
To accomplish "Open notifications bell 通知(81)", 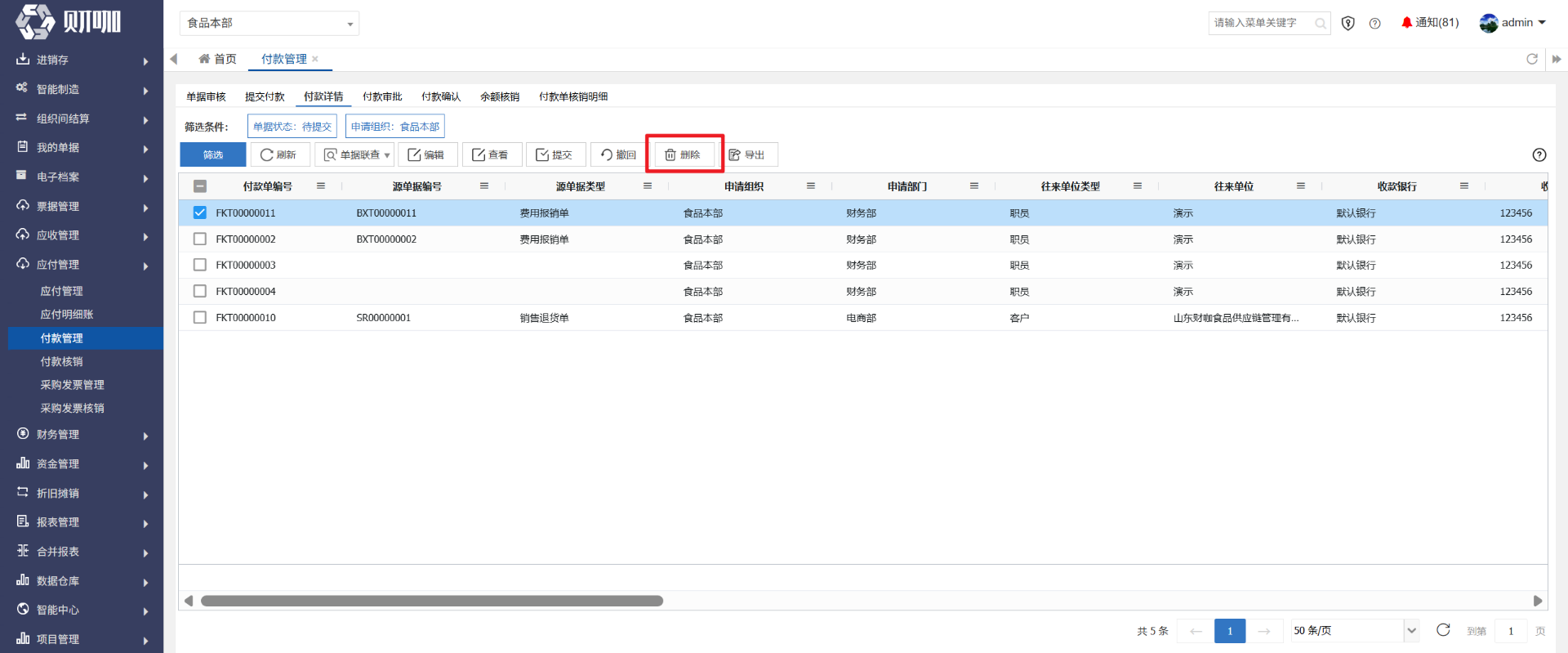I will (x=1430, y=23).
